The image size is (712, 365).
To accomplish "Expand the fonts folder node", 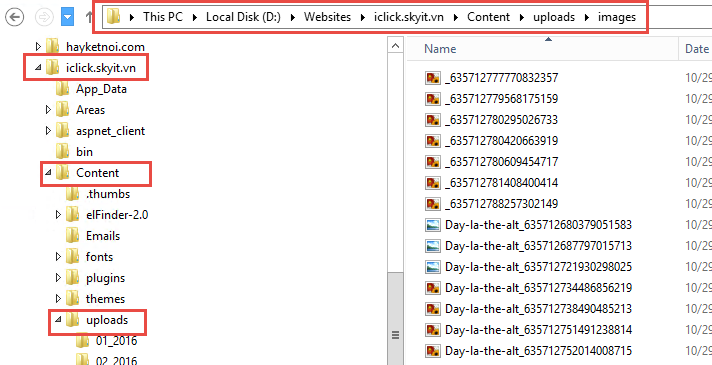I will 58,256.
